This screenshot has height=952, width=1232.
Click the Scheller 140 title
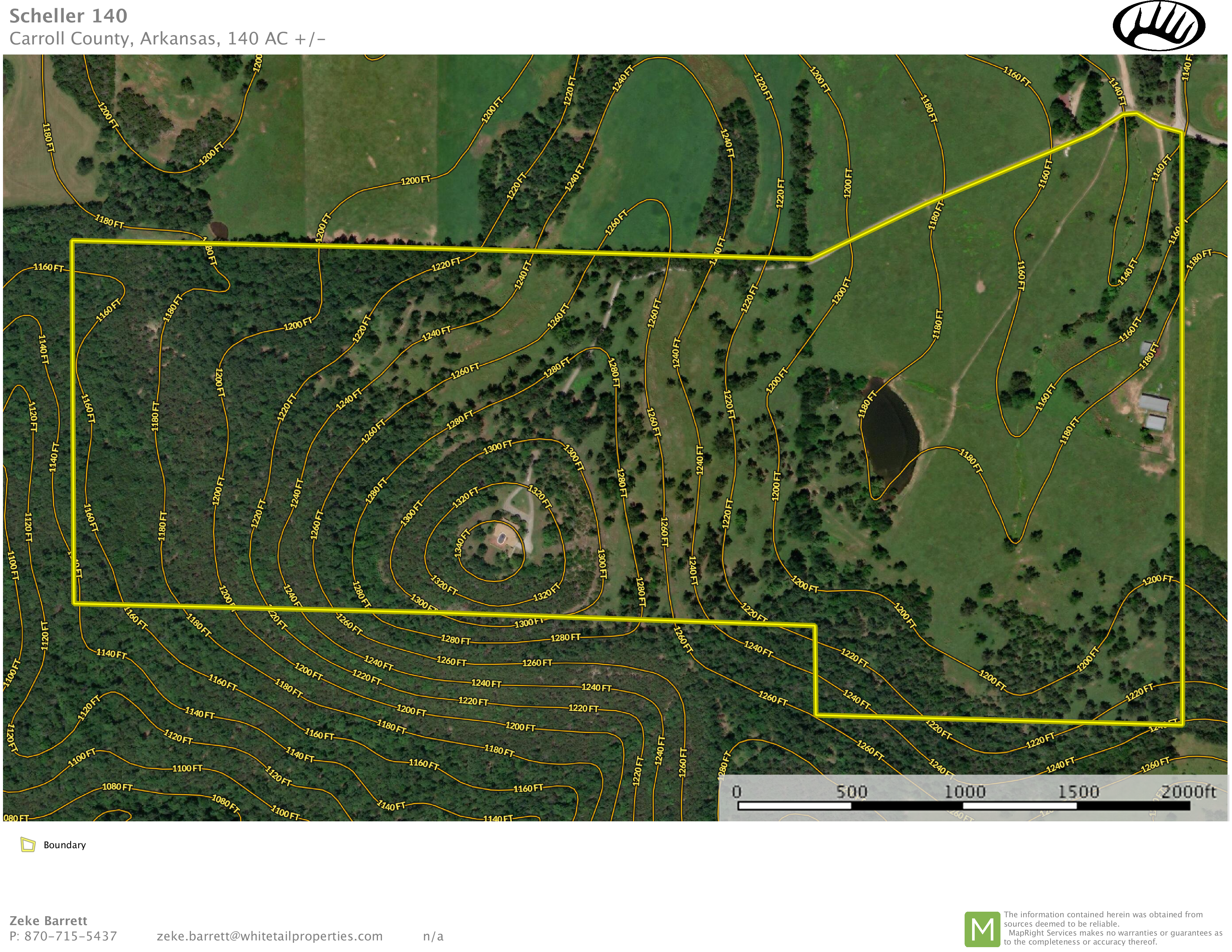coord(68,16)
